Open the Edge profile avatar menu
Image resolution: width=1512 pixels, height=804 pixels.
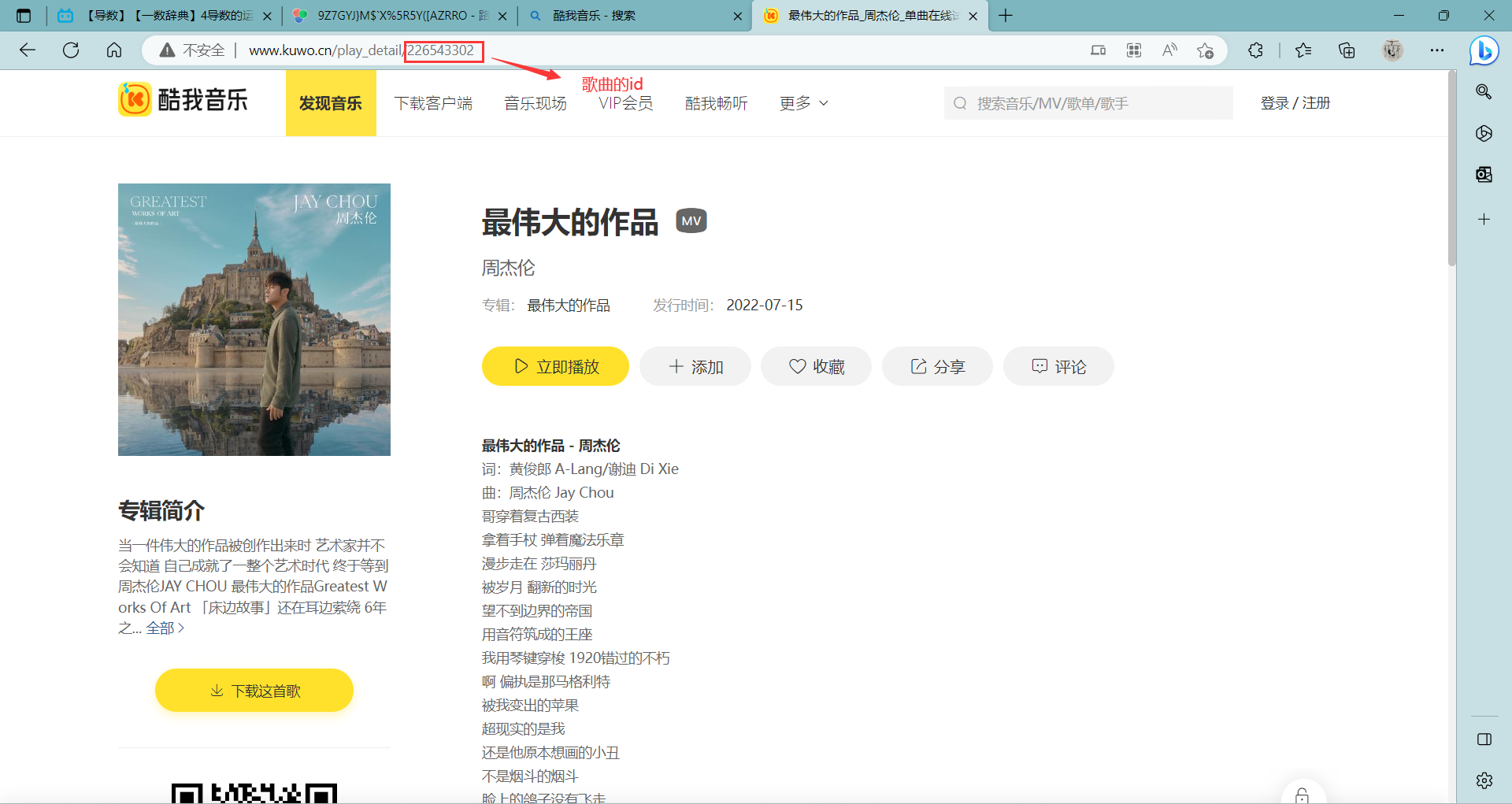[1392, 50]
